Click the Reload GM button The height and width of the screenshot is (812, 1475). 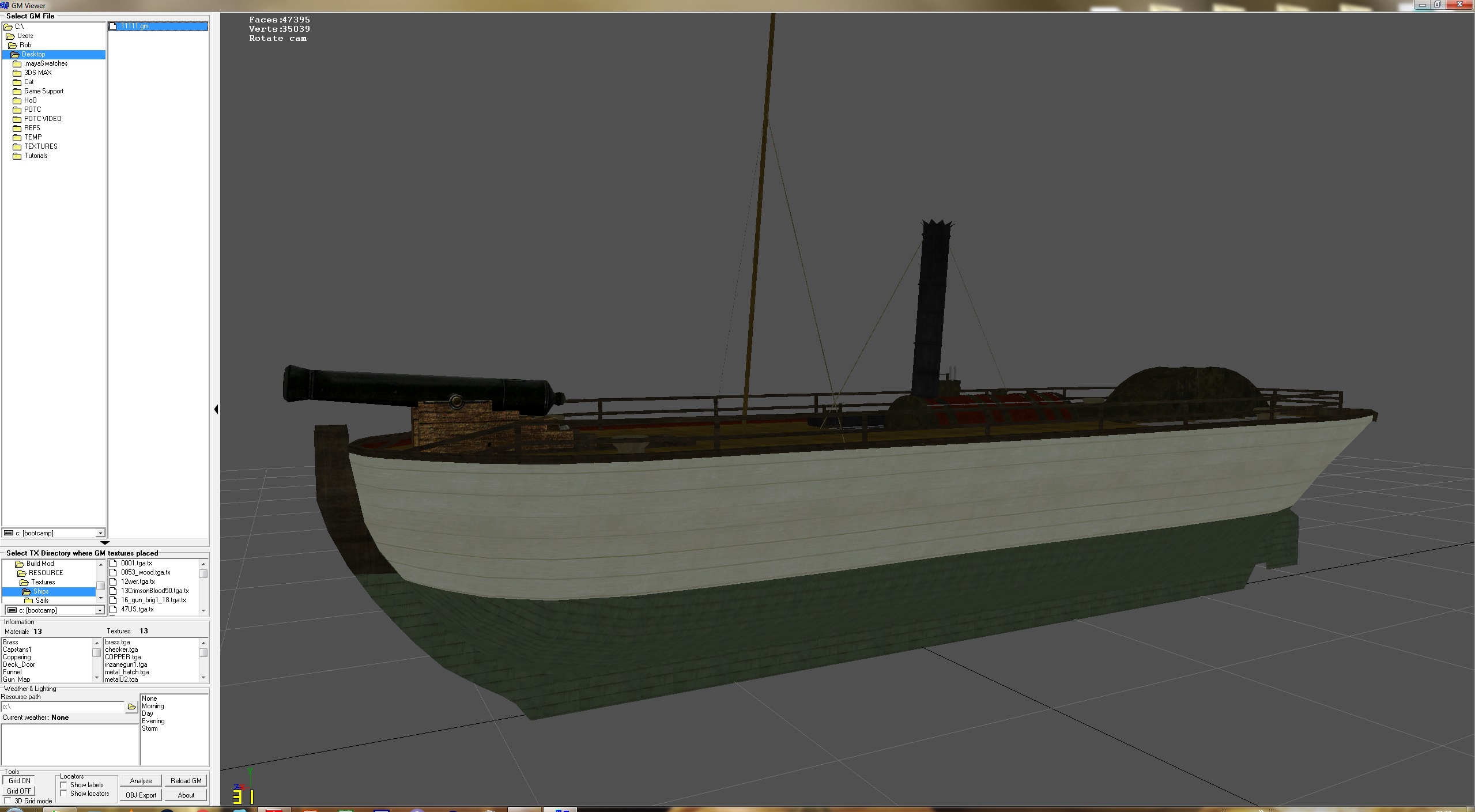click(x=186, y=781)
